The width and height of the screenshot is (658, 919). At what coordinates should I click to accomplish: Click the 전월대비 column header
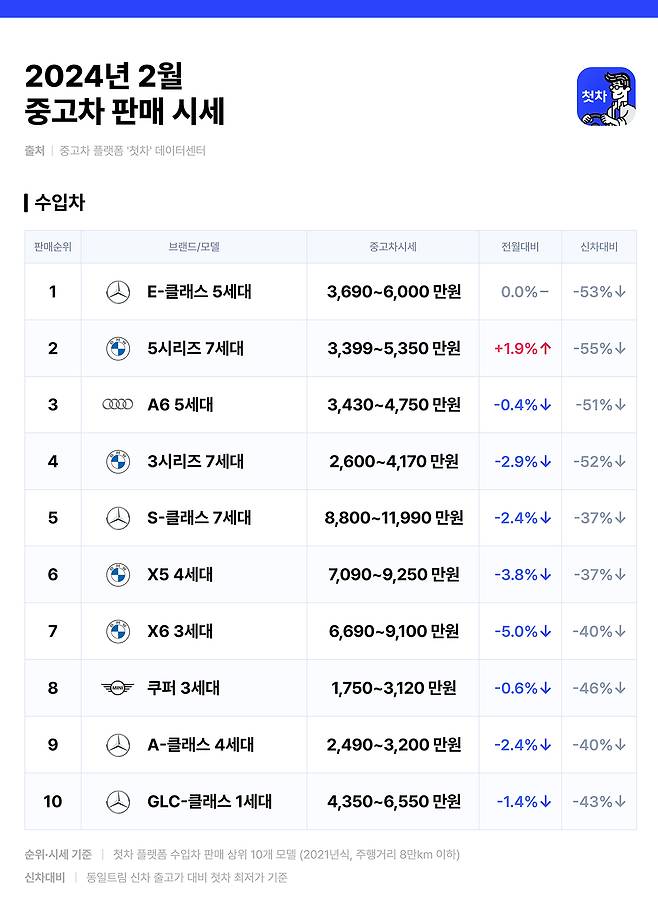coord(521,247)
